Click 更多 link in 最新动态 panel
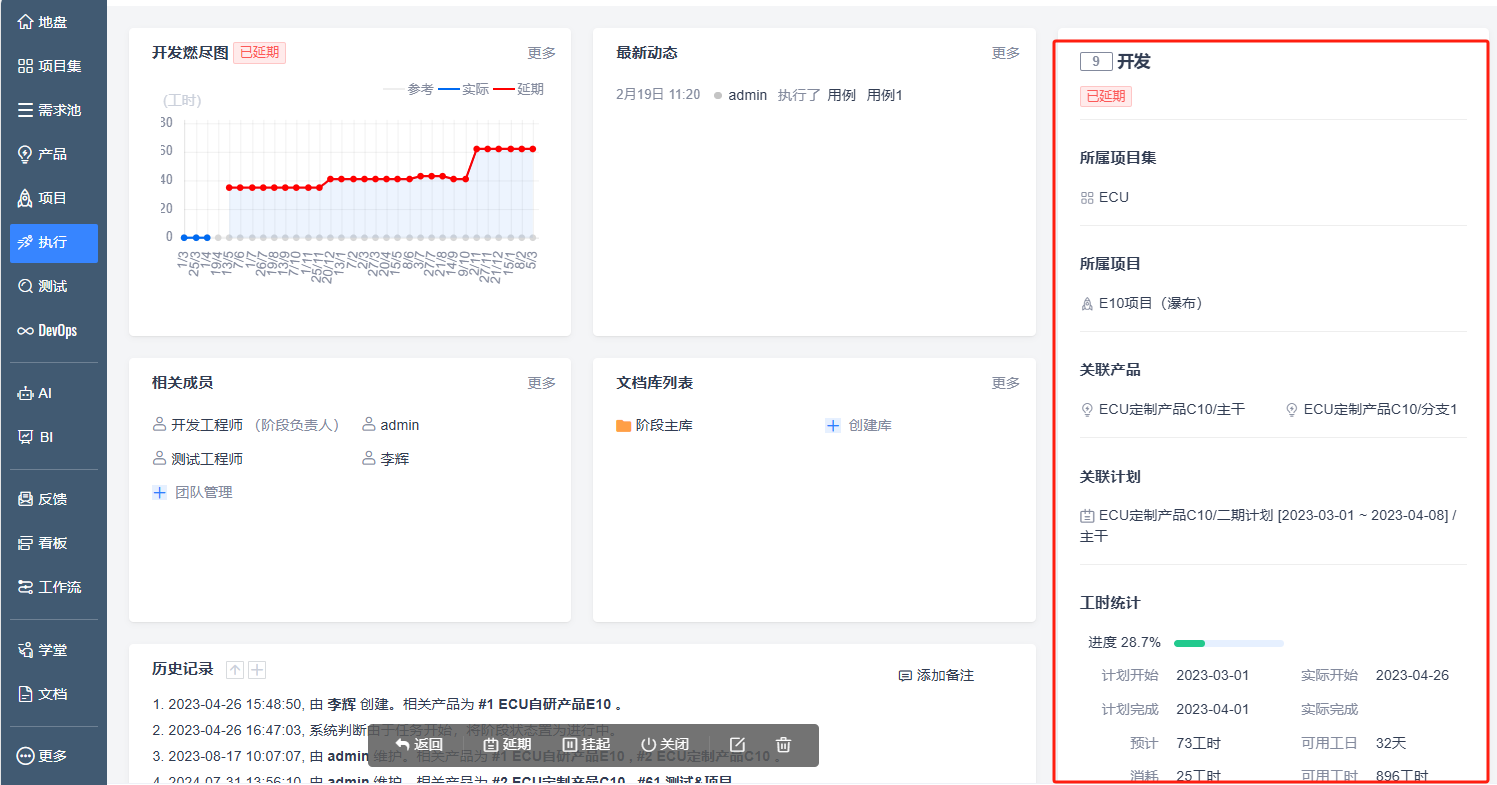Screen dimensions: 1497x785 point(1006,53)
